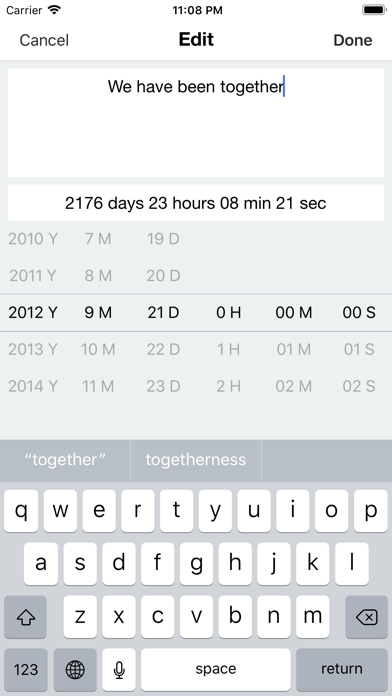Cancel editing the countdown
Viewport: 392px width, 696px height.
pos(44,40)
